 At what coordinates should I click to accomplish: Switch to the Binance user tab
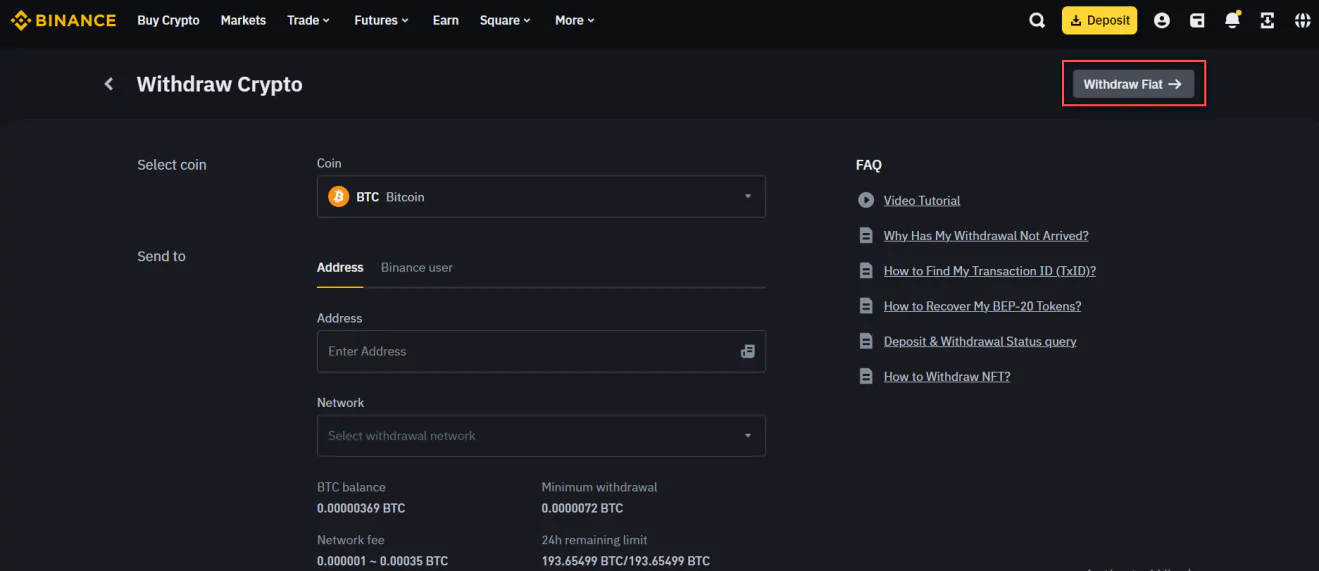[x=417, y=268]
